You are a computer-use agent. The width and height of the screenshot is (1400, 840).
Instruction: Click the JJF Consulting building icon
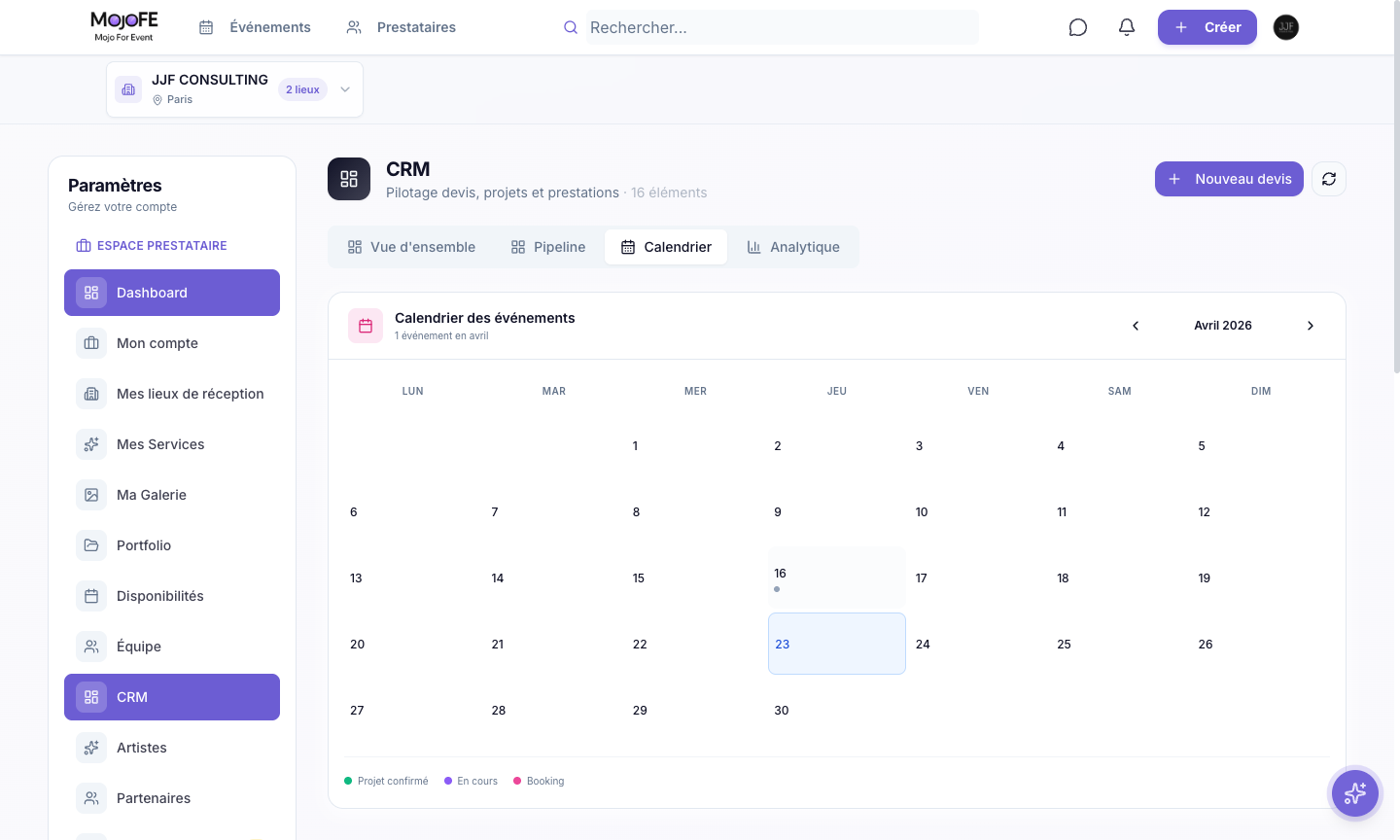pyautogui.click(x=128, y=89)
